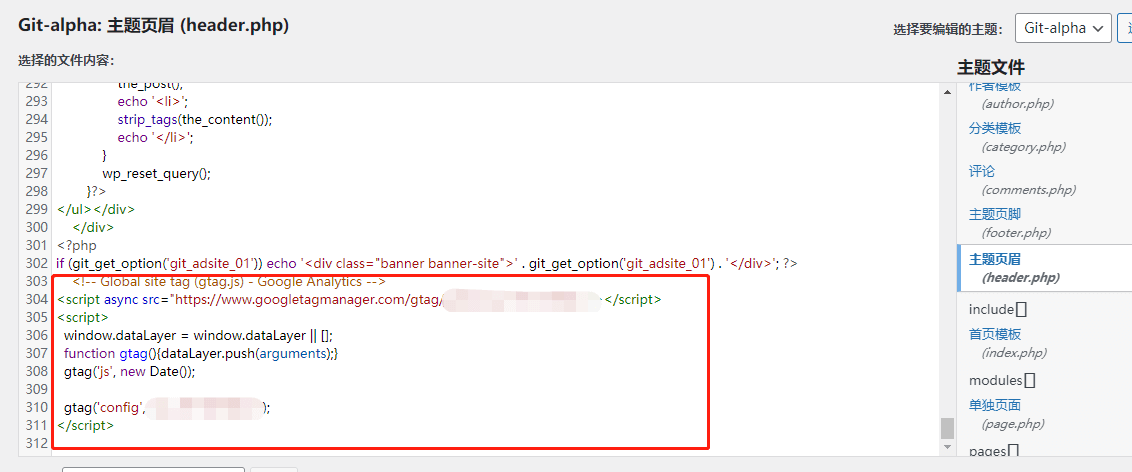Click the 主题文件 heading
1132x472 pixels.
click(x=990, y=68)
